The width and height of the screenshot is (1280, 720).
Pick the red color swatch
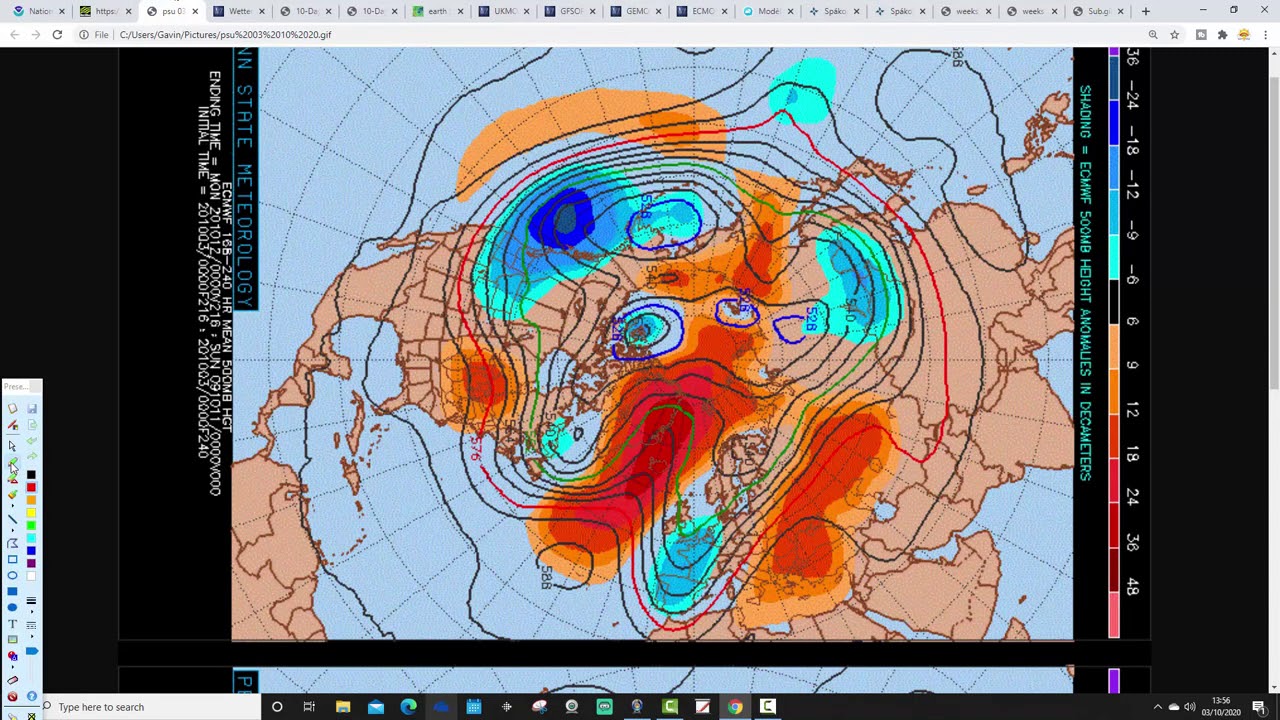(31, 487)
